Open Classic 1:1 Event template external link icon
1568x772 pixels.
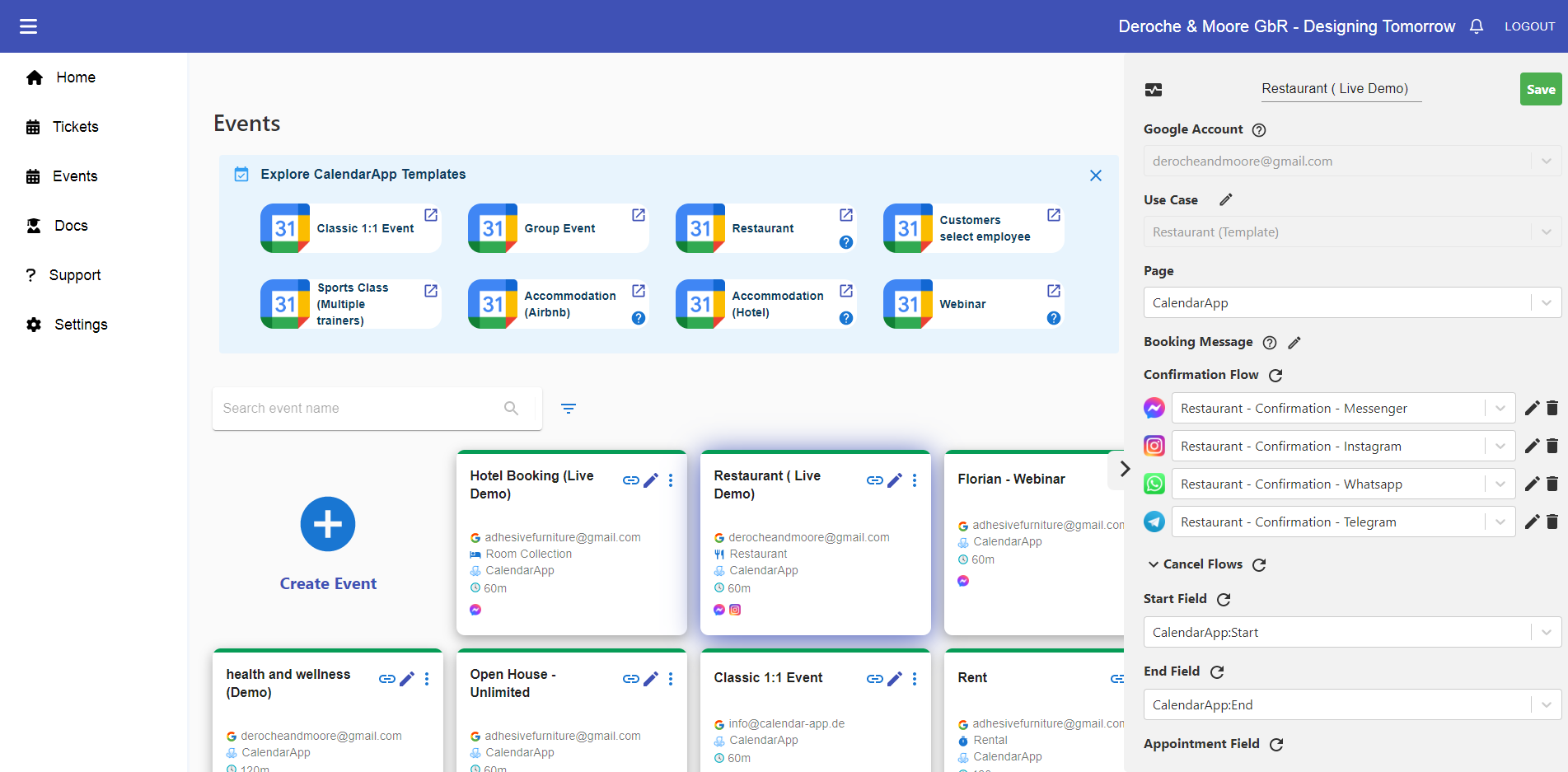(x=431, y=215)
